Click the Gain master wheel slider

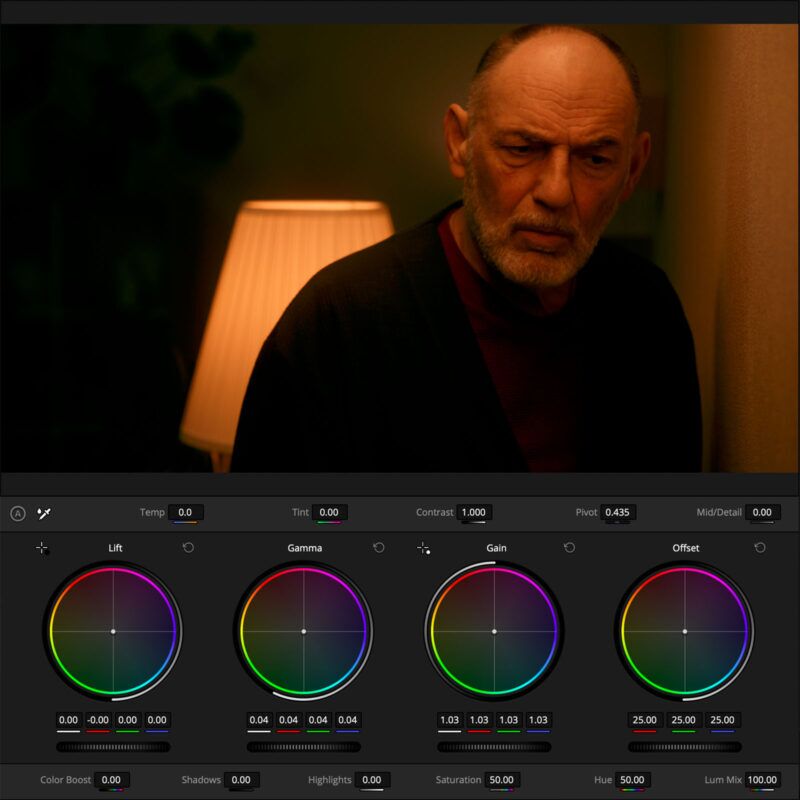pyautogui.click(x=494, y=747)
